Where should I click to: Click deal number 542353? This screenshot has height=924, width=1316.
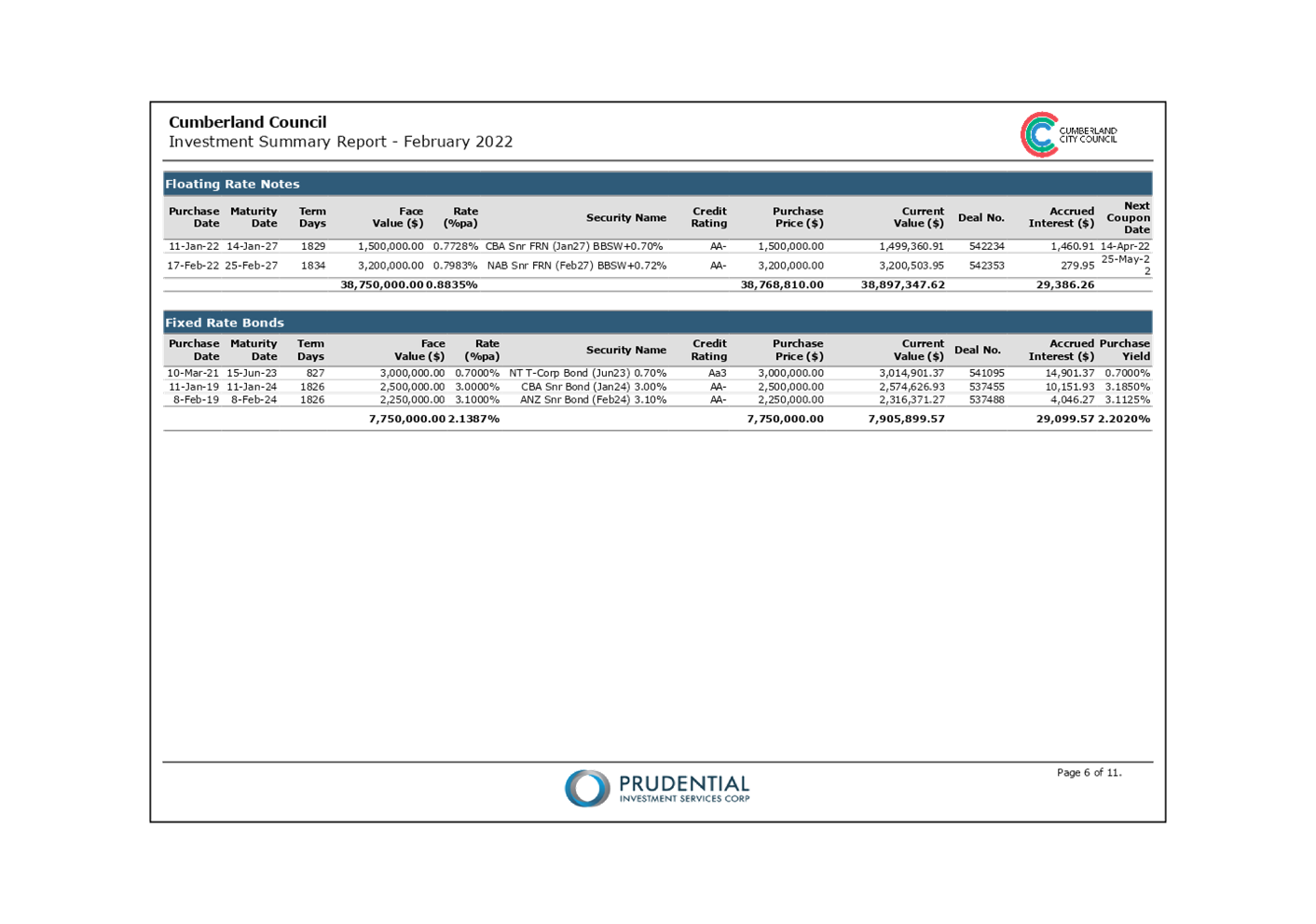pos(987,266)
